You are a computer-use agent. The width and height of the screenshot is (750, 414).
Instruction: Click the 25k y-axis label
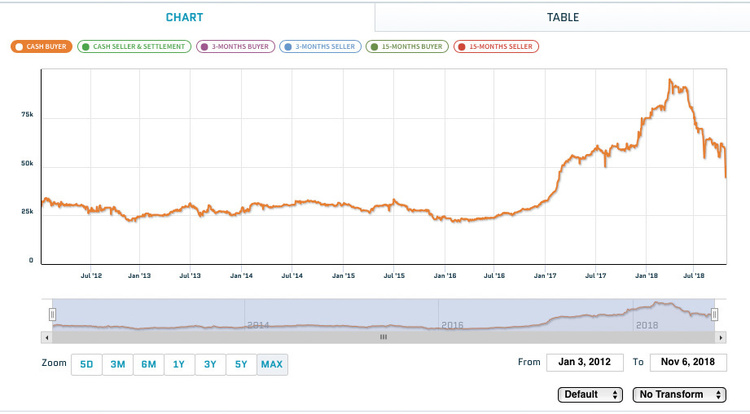tap(28, 212)
